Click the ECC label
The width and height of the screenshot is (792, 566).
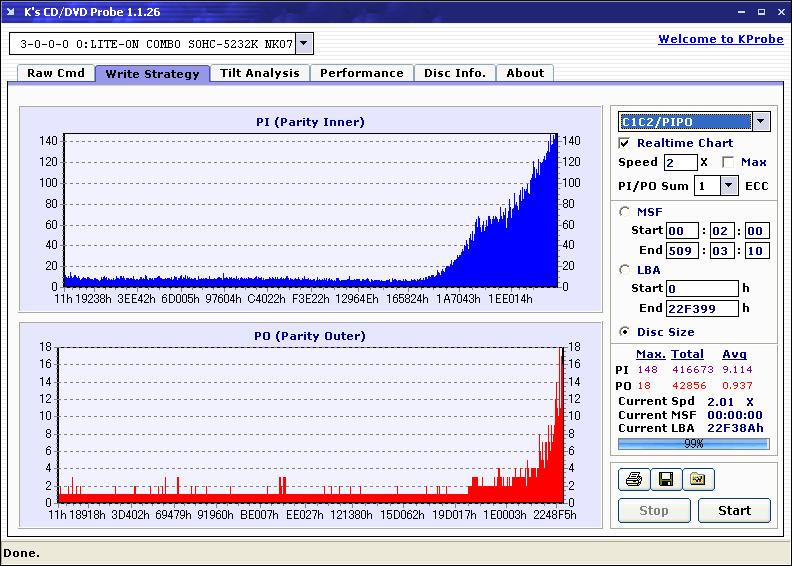(757, 186)
